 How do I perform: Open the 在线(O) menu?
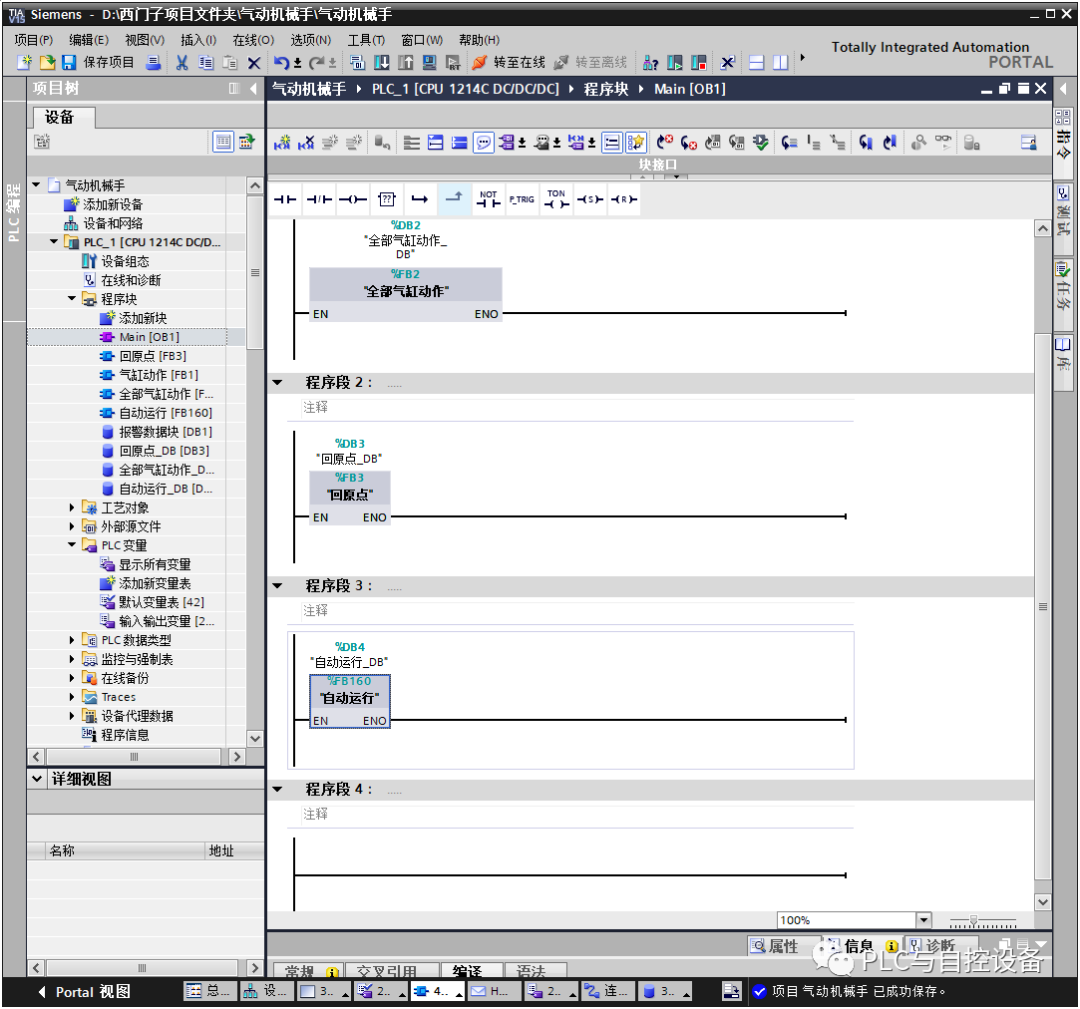point(253,40)
